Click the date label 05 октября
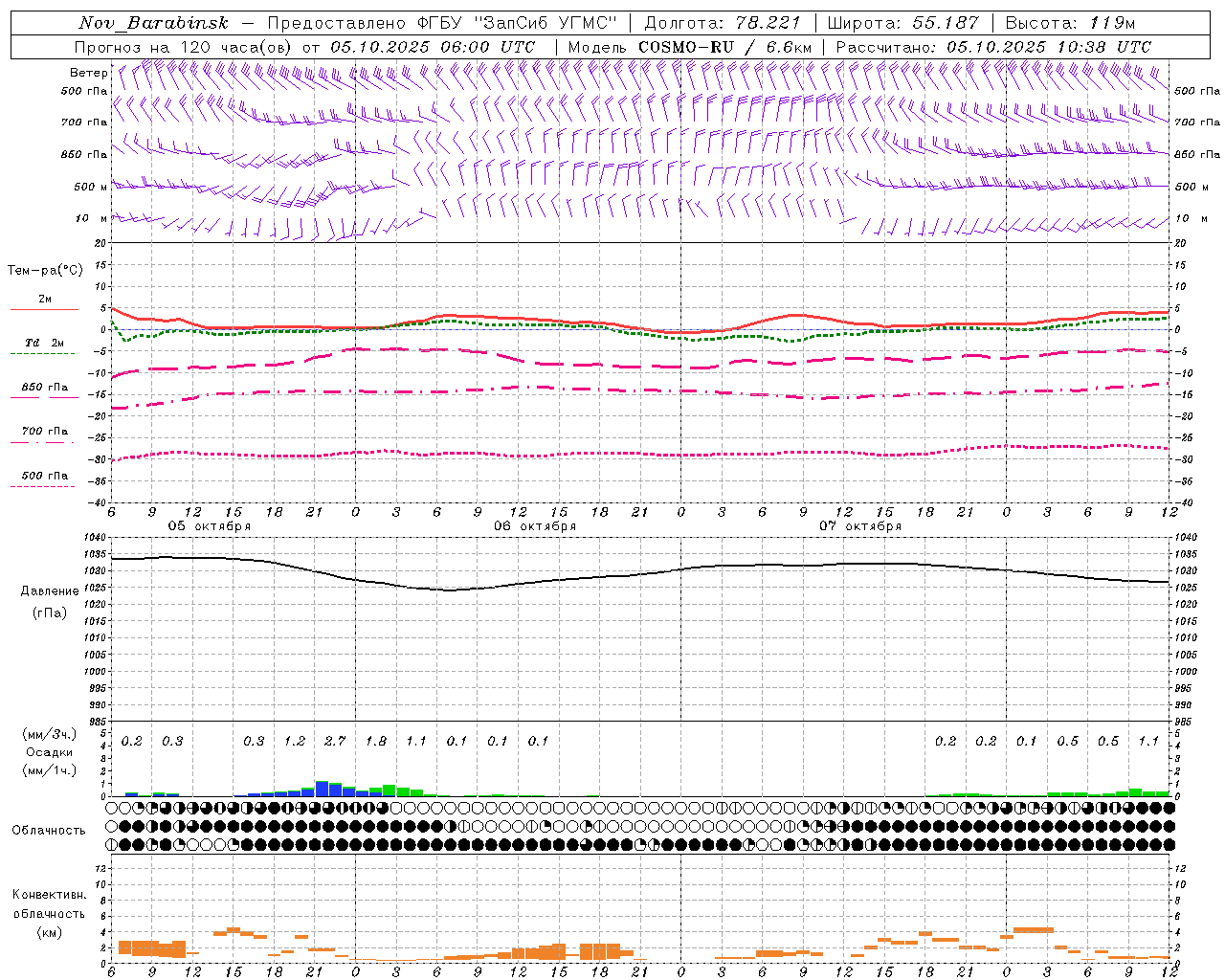The width and height of the screenshot is (1225, 980). 210,526
